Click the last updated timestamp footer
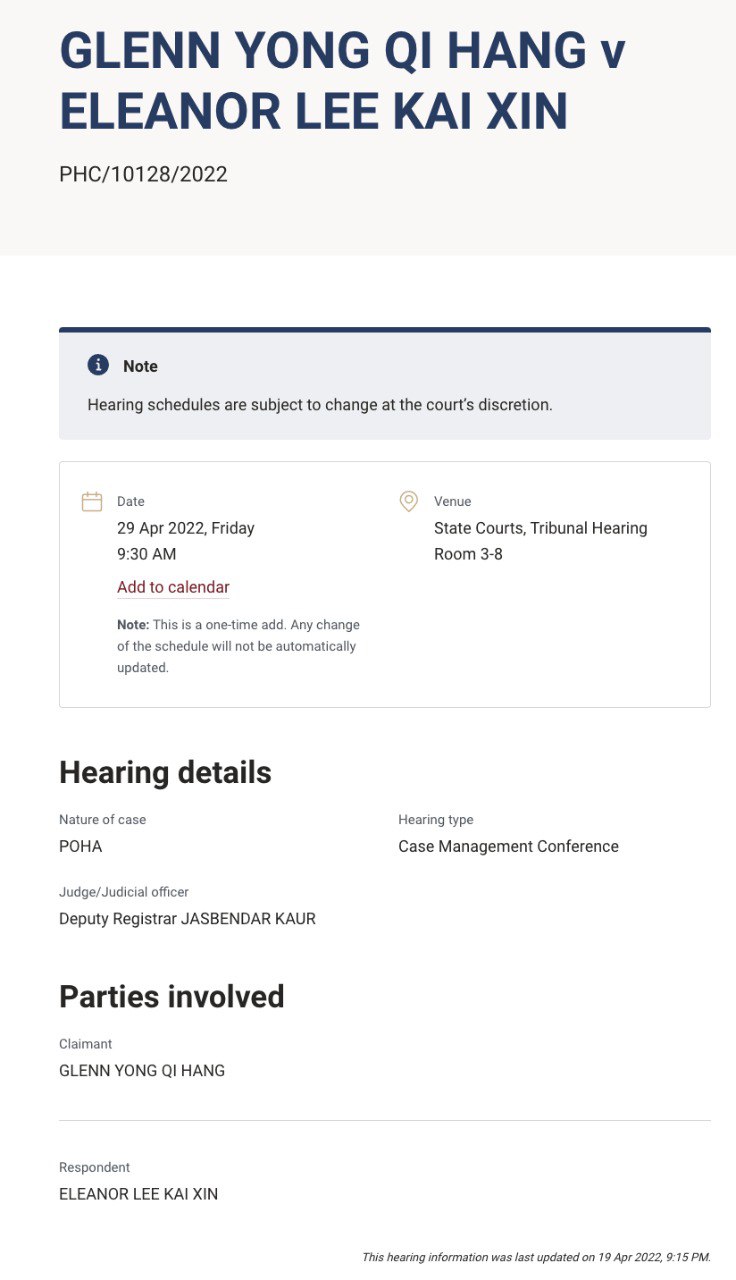Image resolution: width=736 pixels, height=1280 pixels. pos(536,1257)
